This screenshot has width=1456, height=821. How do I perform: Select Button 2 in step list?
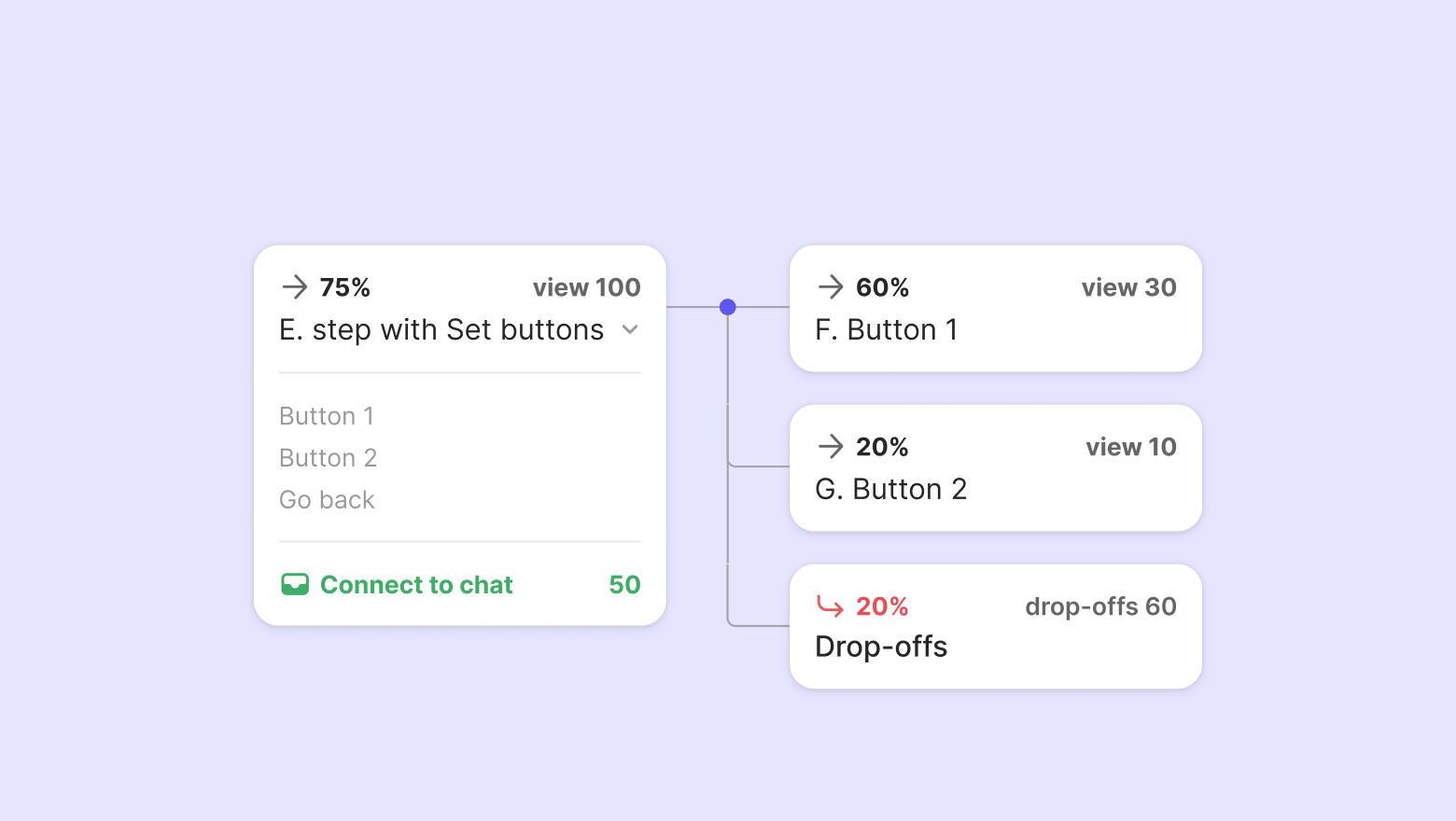329,458
